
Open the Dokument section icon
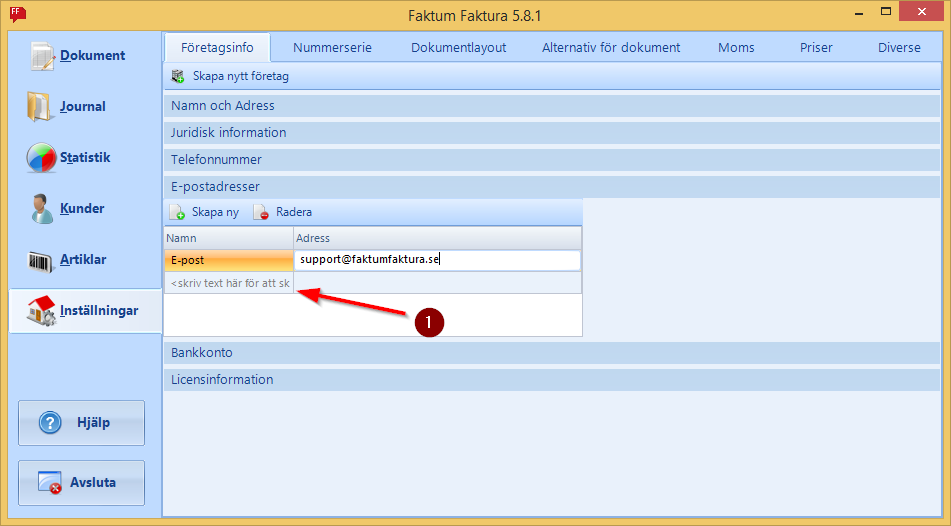(x=42, y=56)
